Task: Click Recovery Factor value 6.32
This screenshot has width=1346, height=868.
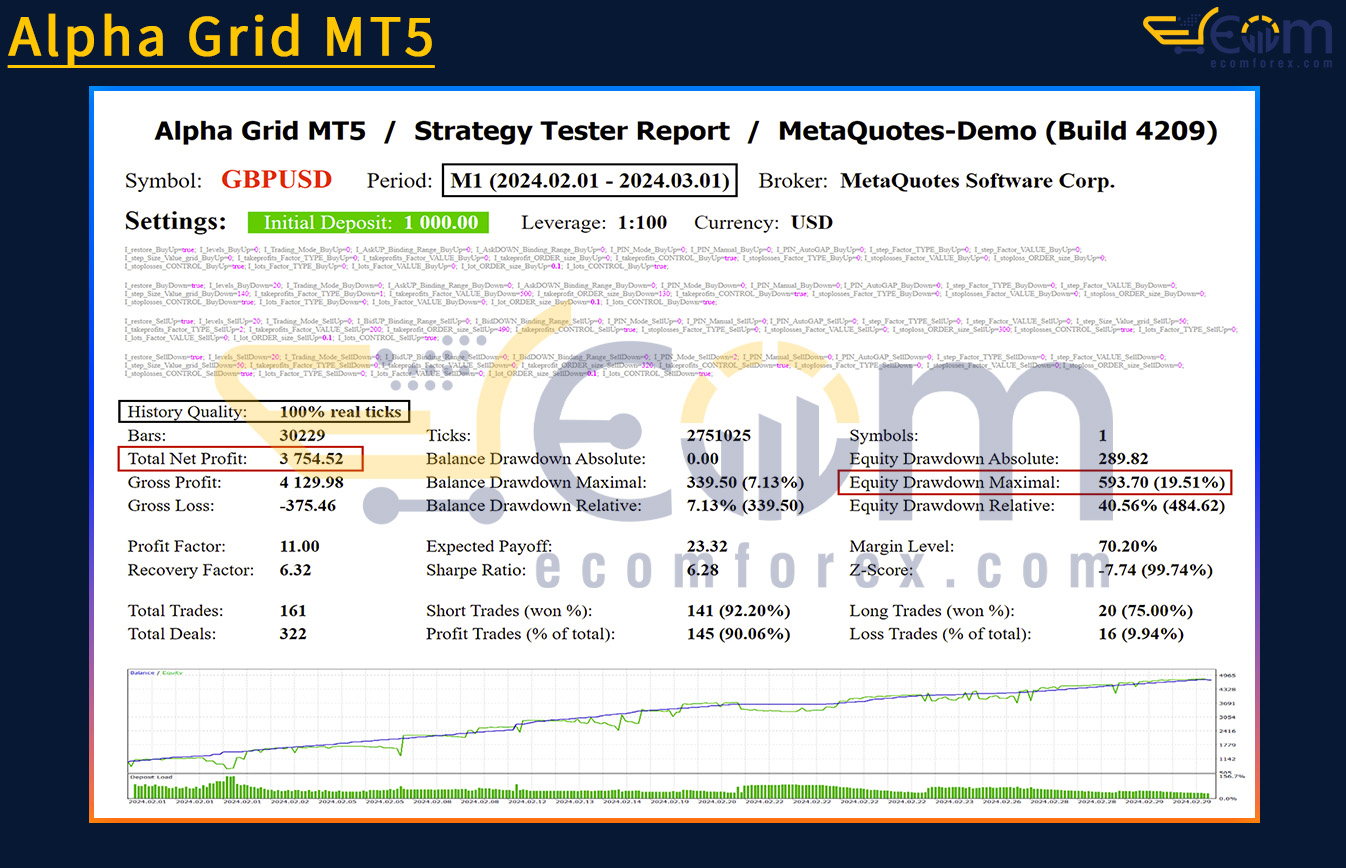Action: tap(296, 570)
